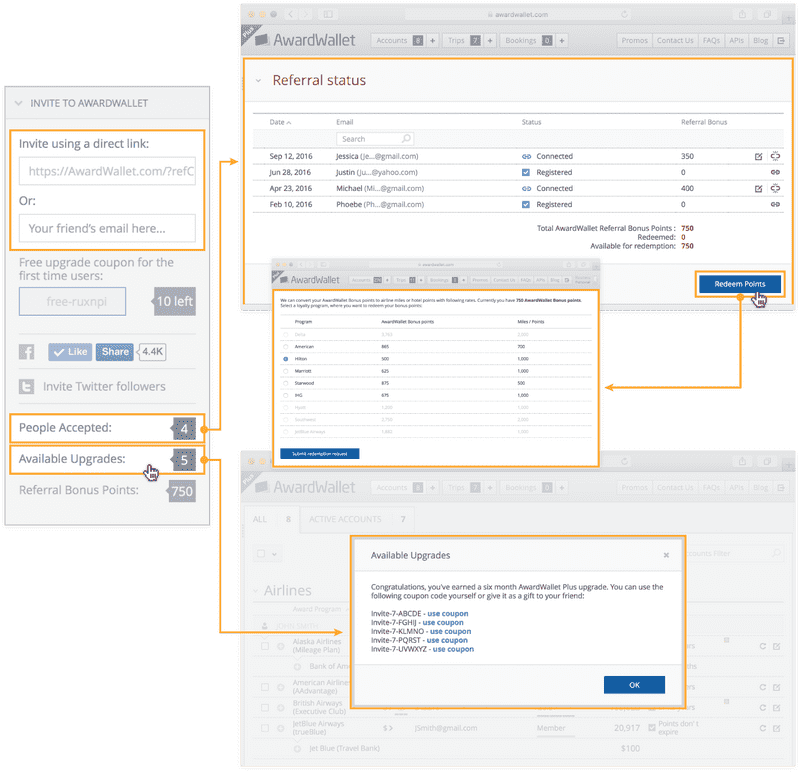The image size is (800, 772).
Task: Click the Available Upgrades count badge
Action: tap(184, 460)
